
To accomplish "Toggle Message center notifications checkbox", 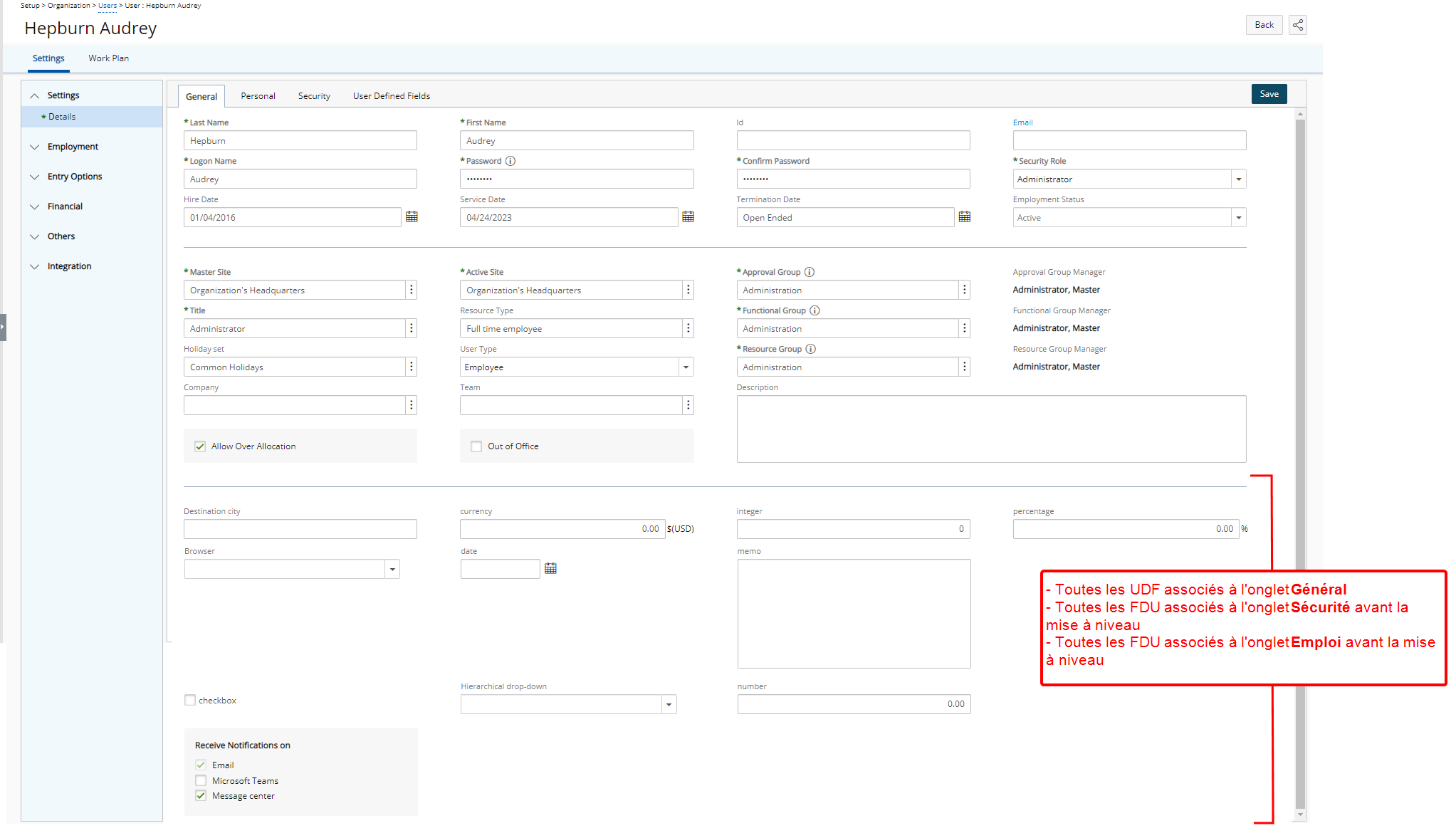I will tap(201, 796).
